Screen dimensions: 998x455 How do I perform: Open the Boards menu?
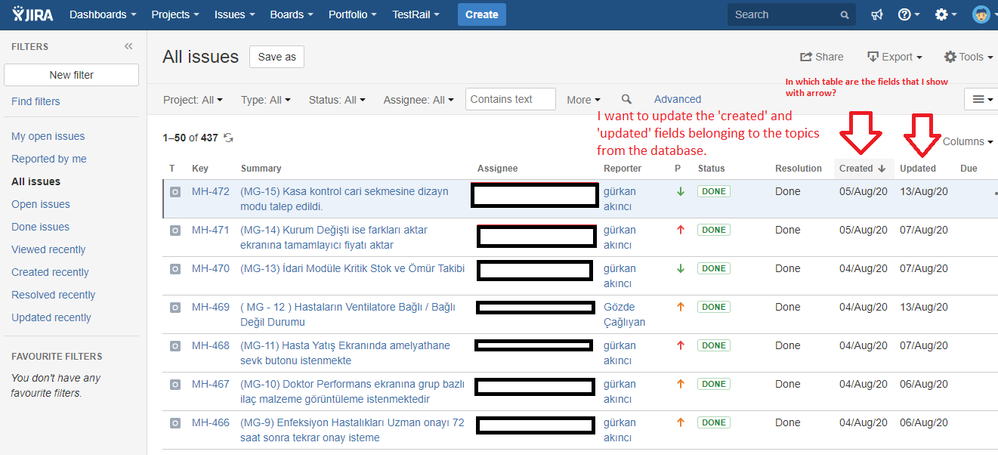291,15
